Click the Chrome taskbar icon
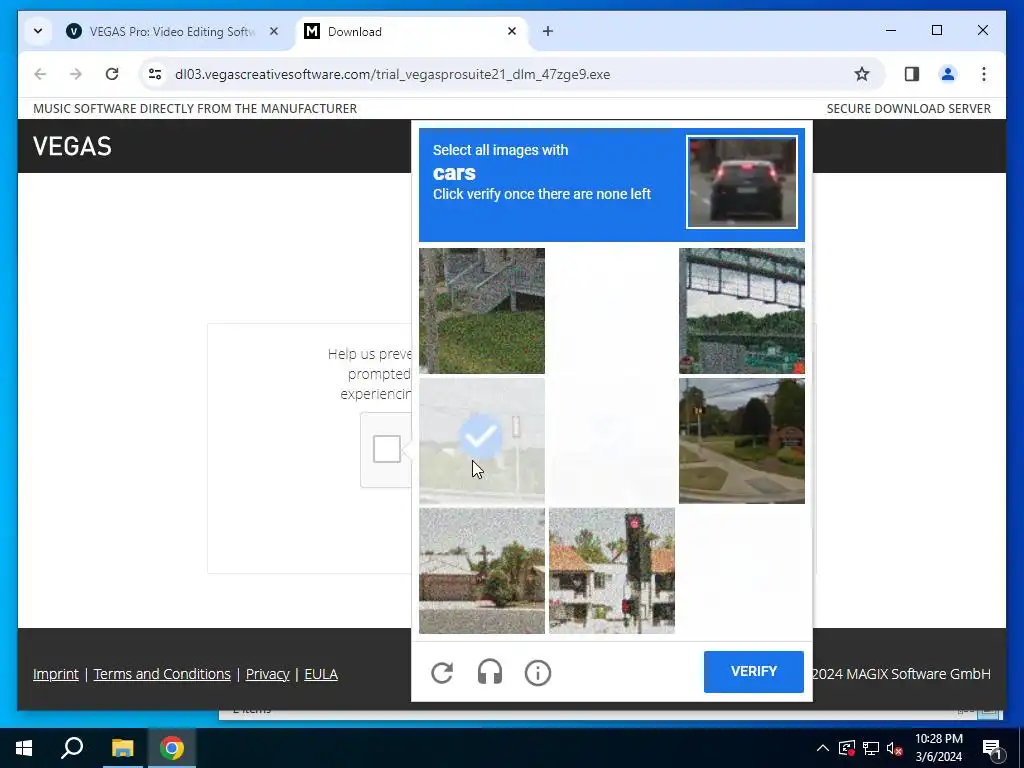This screenshot has height=768, width=1024. pos(172,748)
